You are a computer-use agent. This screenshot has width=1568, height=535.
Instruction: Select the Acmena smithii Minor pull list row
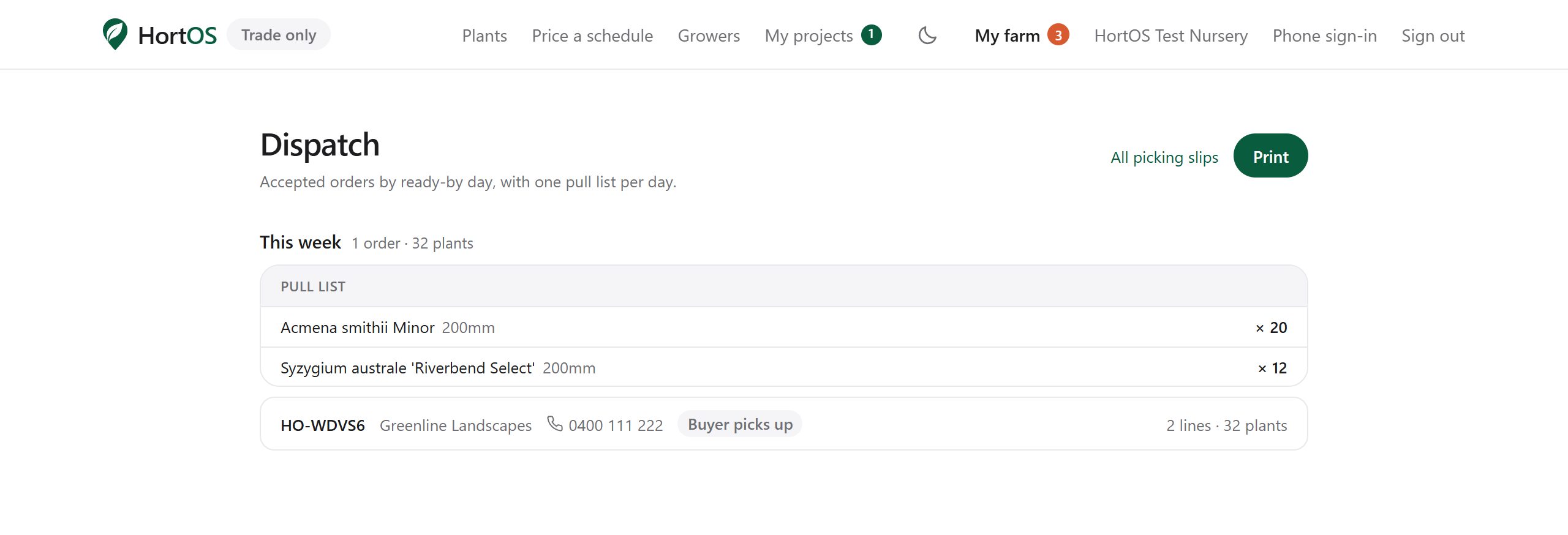(783, 327)
